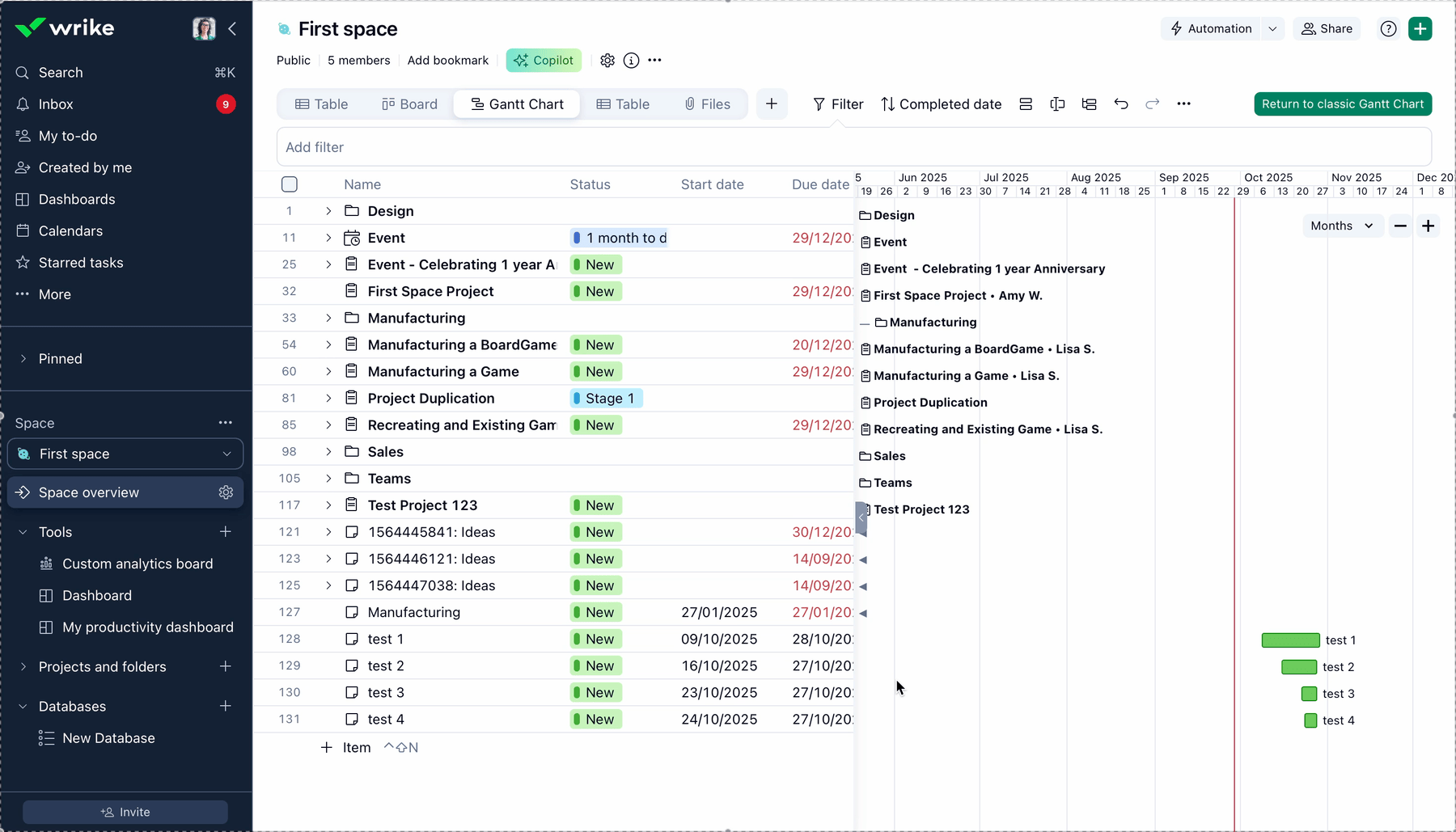Zoom in the Gantt timeline
Screen dimensions: 1456x832
(1428, 226)
